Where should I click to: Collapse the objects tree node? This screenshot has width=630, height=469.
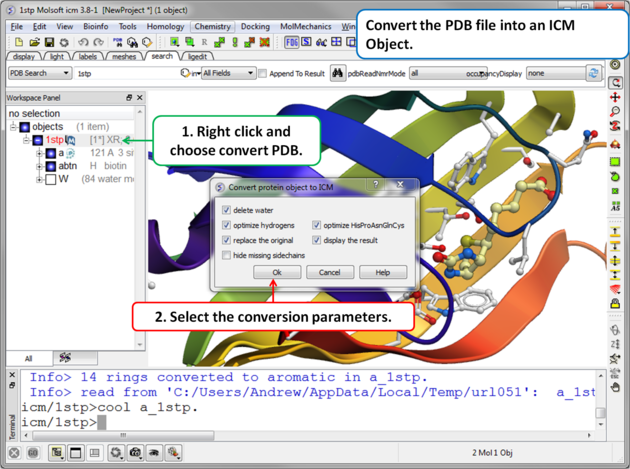[x=14, y=127]
